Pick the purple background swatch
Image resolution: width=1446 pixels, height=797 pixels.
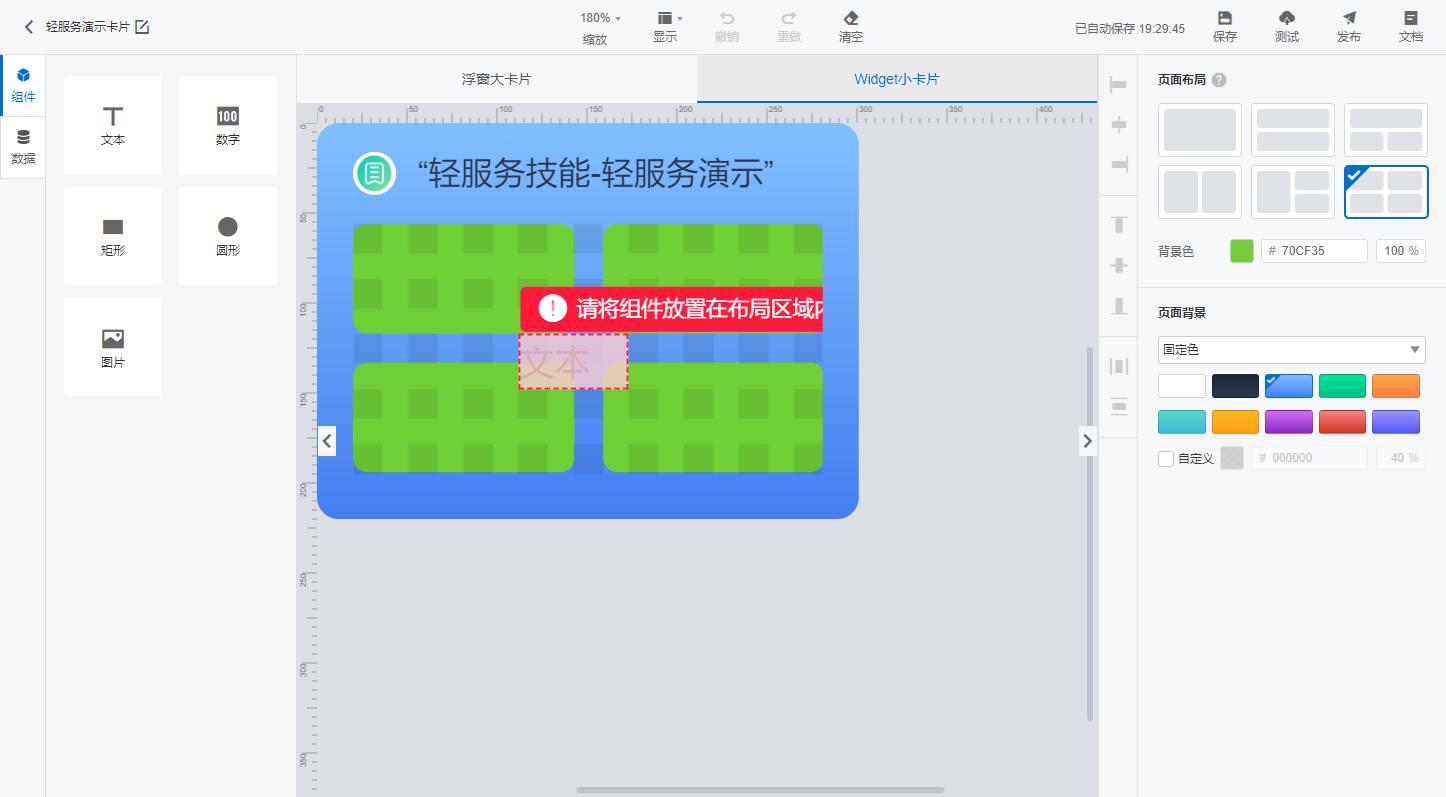(x=1289, y=422)
